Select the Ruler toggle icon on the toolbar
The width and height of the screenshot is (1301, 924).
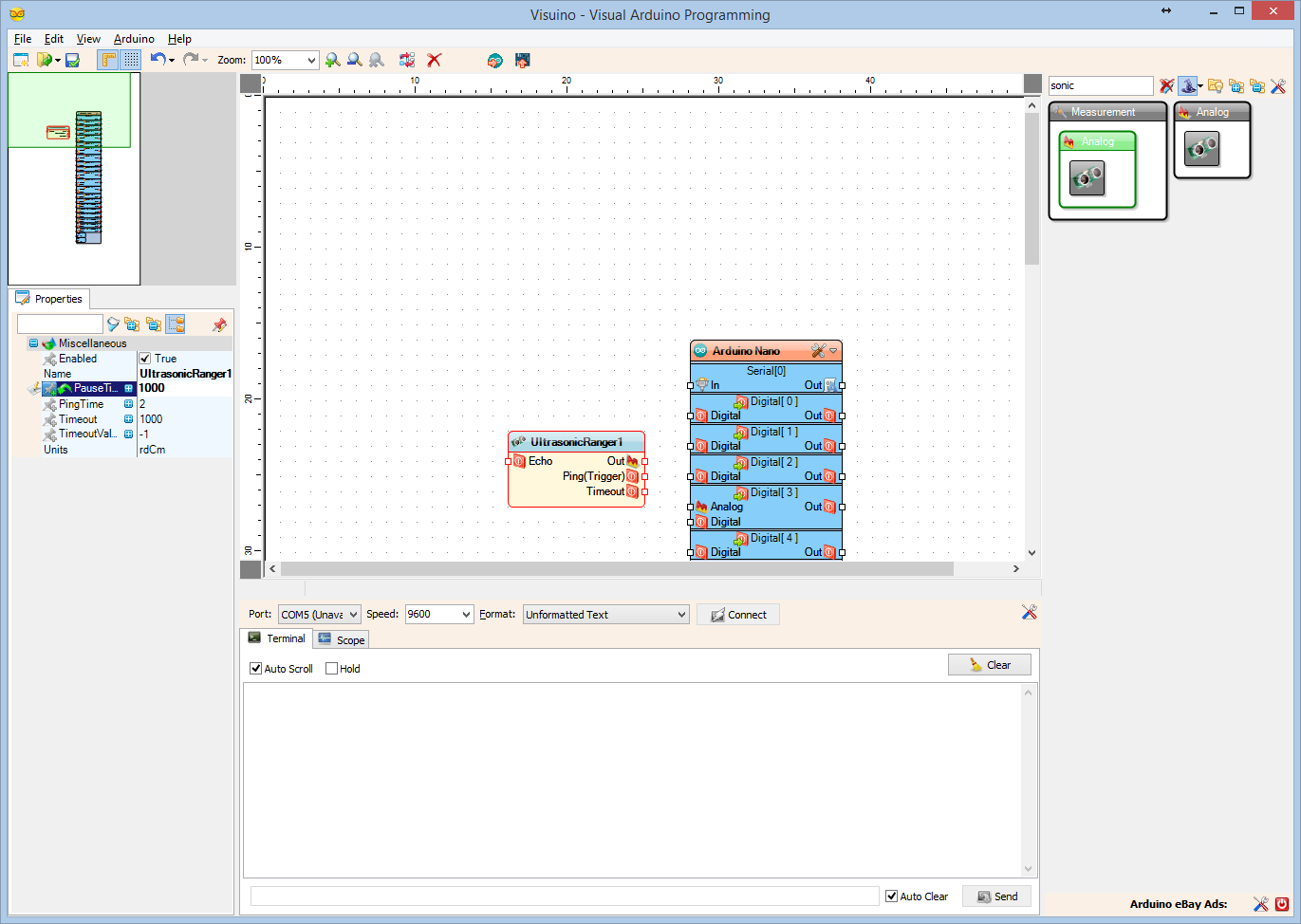(x=108, y=60)
